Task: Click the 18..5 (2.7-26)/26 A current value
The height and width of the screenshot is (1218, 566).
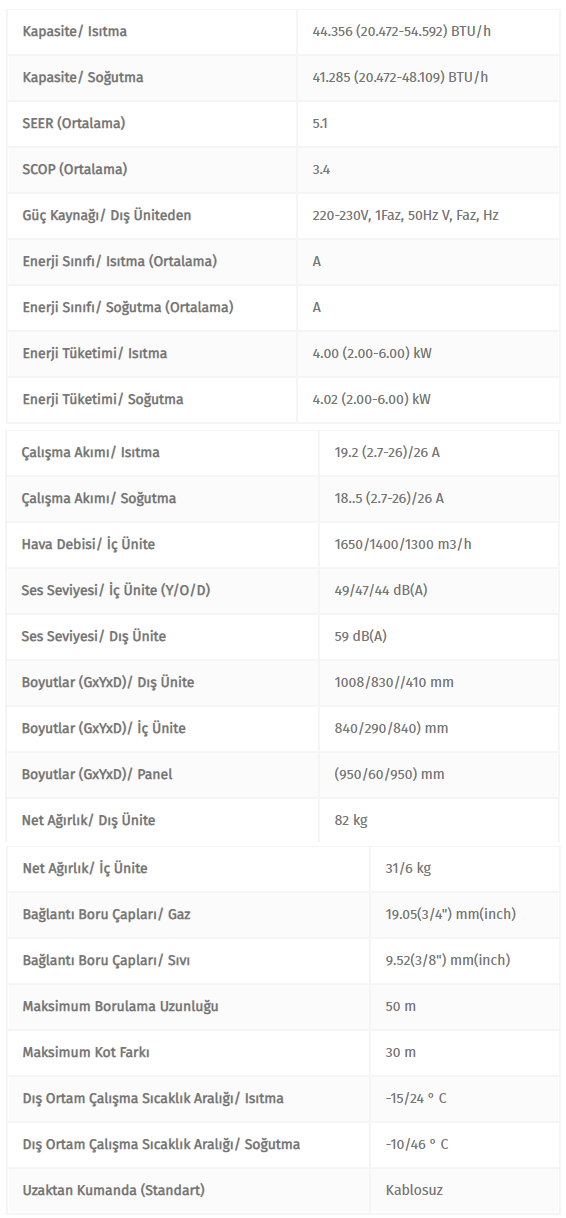Action: 389,499
